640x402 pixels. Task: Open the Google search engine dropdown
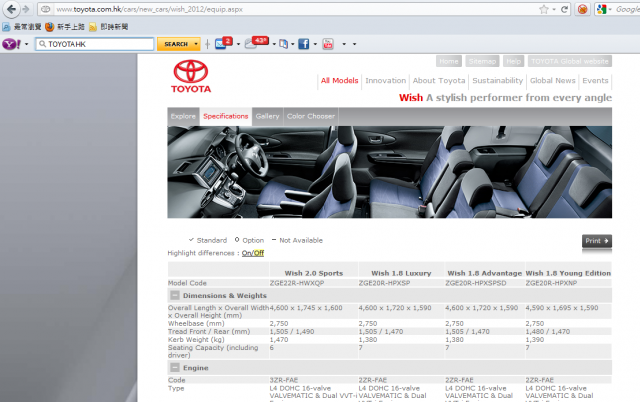610,9
